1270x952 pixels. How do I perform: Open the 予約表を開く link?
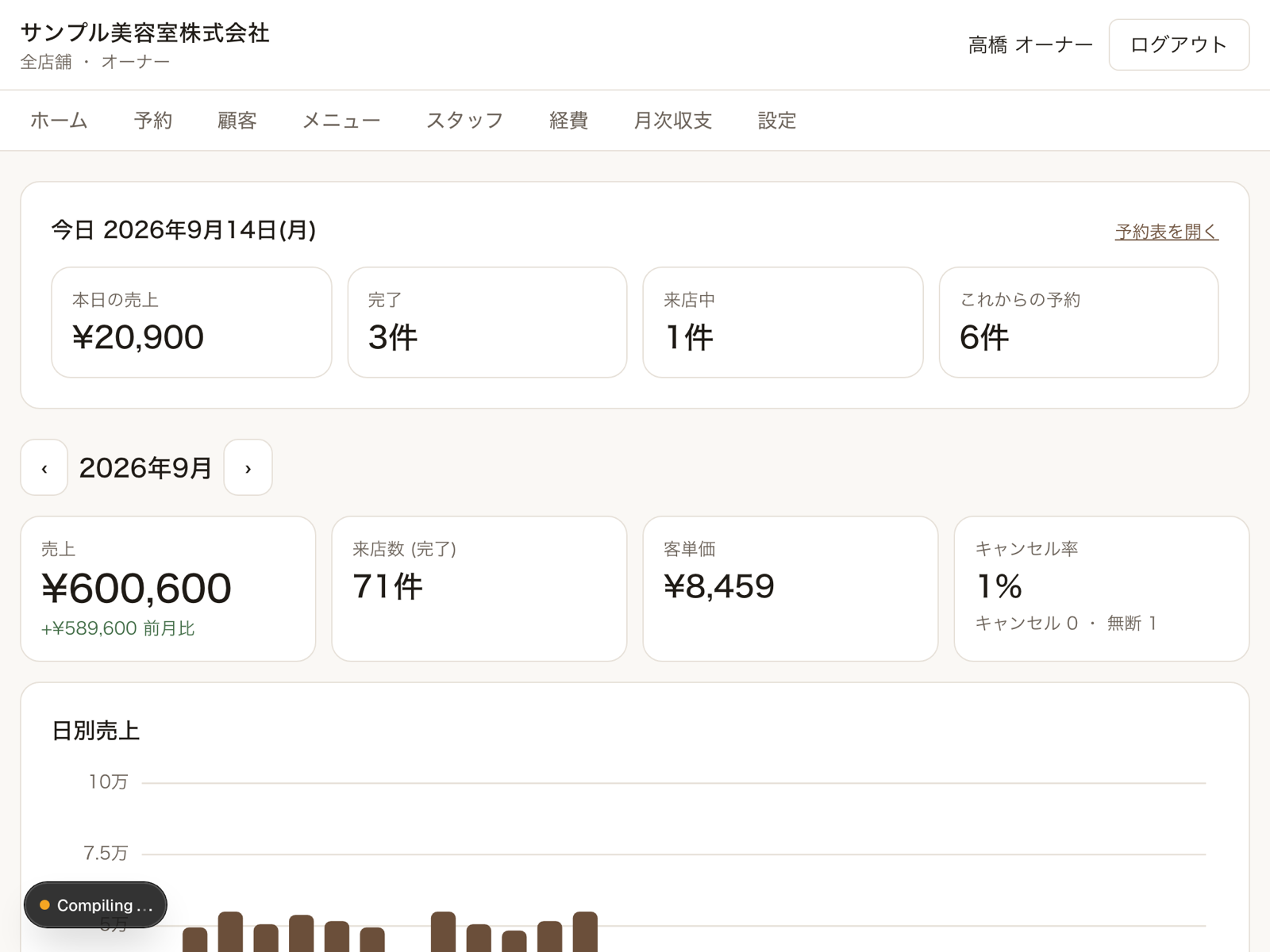coord(1166,232)
